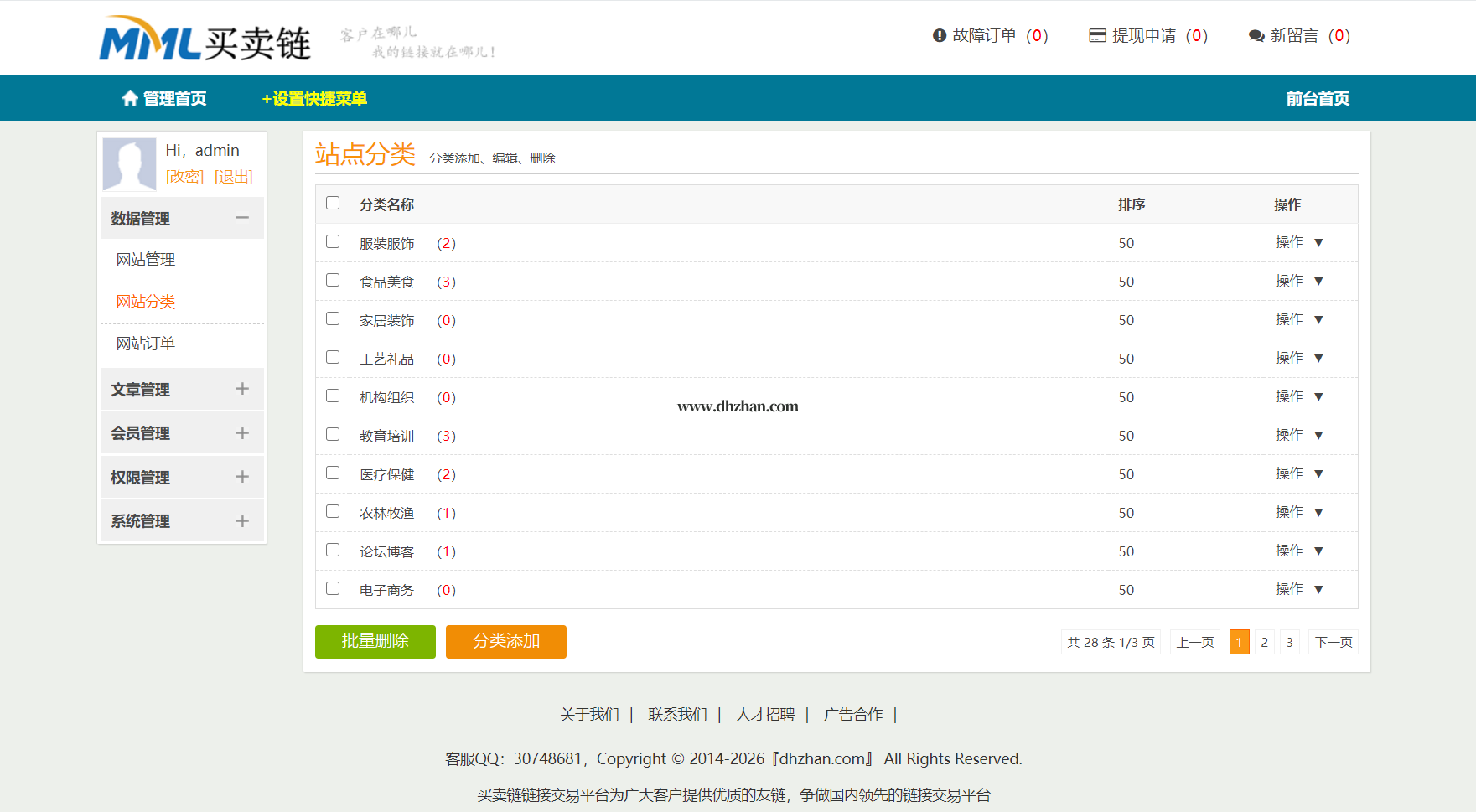Expand the 操作 dropdown for 电子商务
This screenshot has width=1476, height=812.
coord(1298,589)
